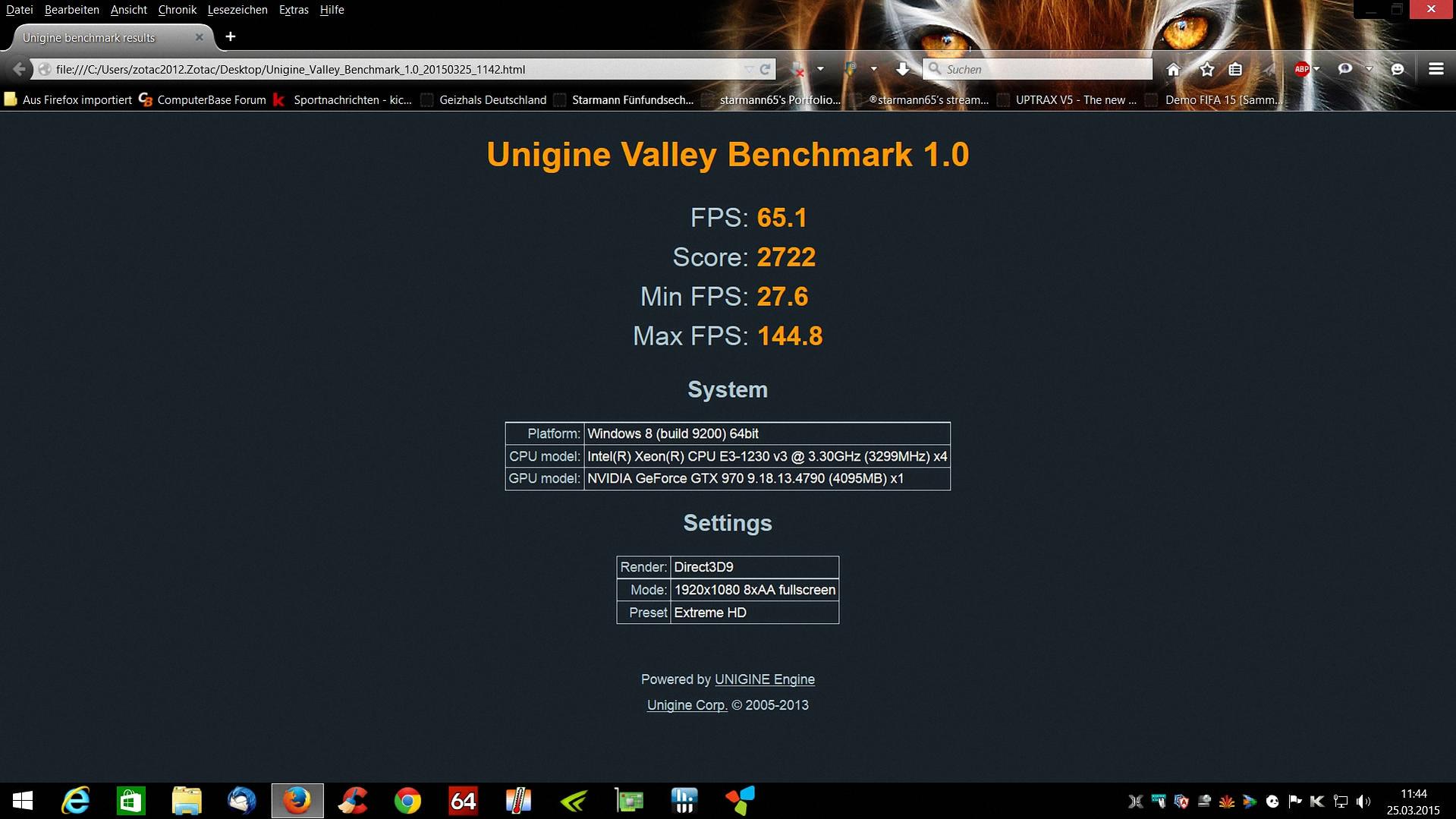Open the thermometer temperature app on taskbar

coord(518,801)
